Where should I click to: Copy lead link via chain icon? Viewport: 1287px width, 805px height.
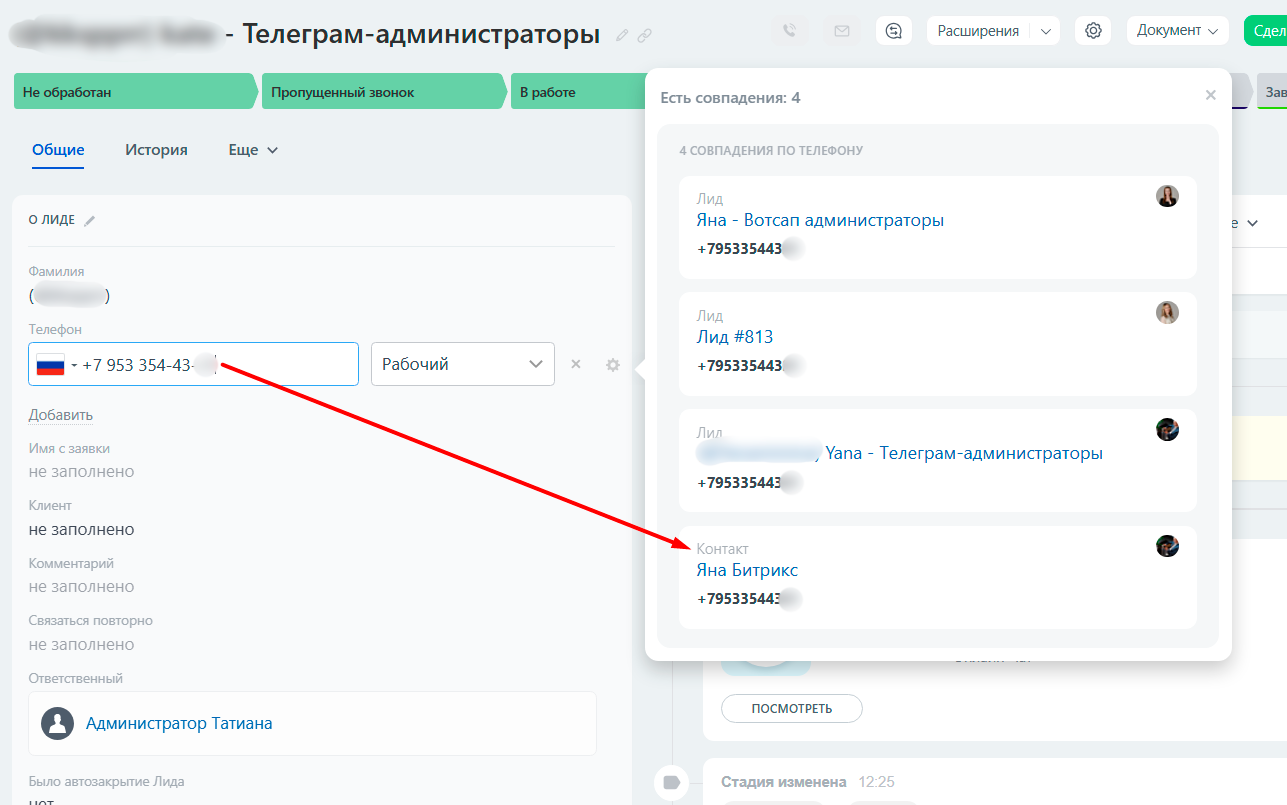point(645,35)
